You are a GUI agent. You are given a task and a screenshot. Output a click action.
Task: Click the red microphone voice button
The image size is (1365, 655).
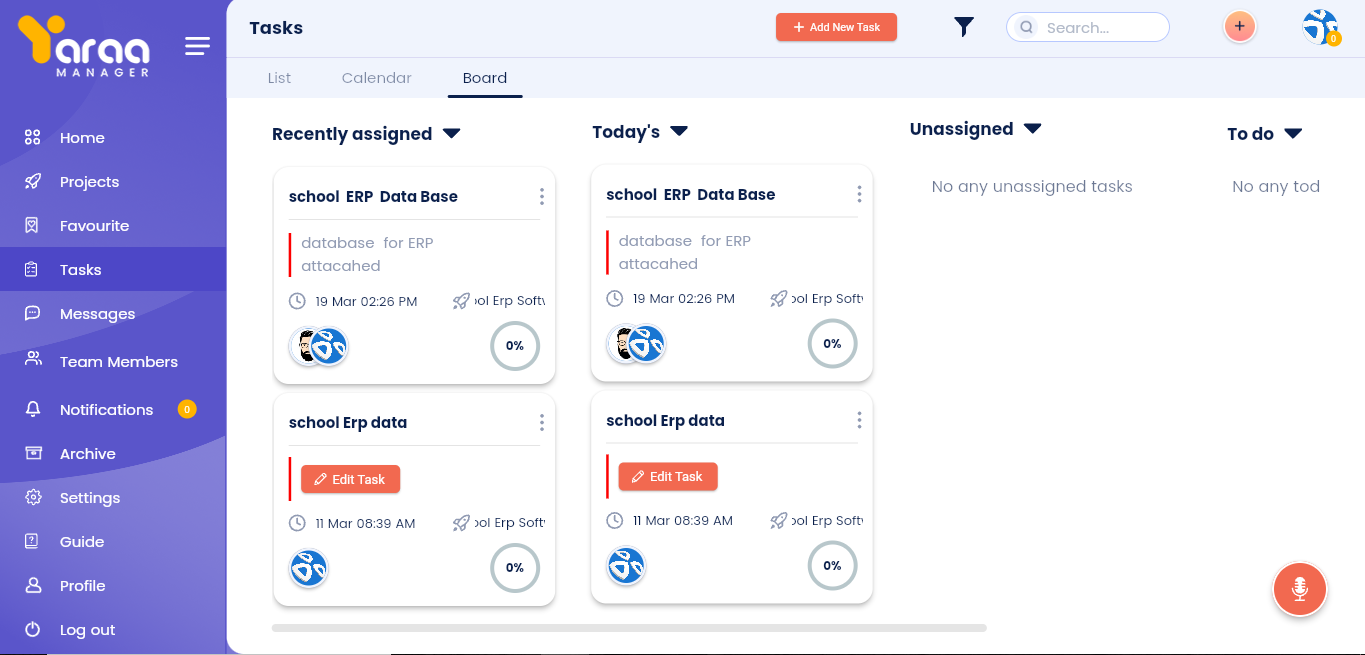[x=1299, y=589]
